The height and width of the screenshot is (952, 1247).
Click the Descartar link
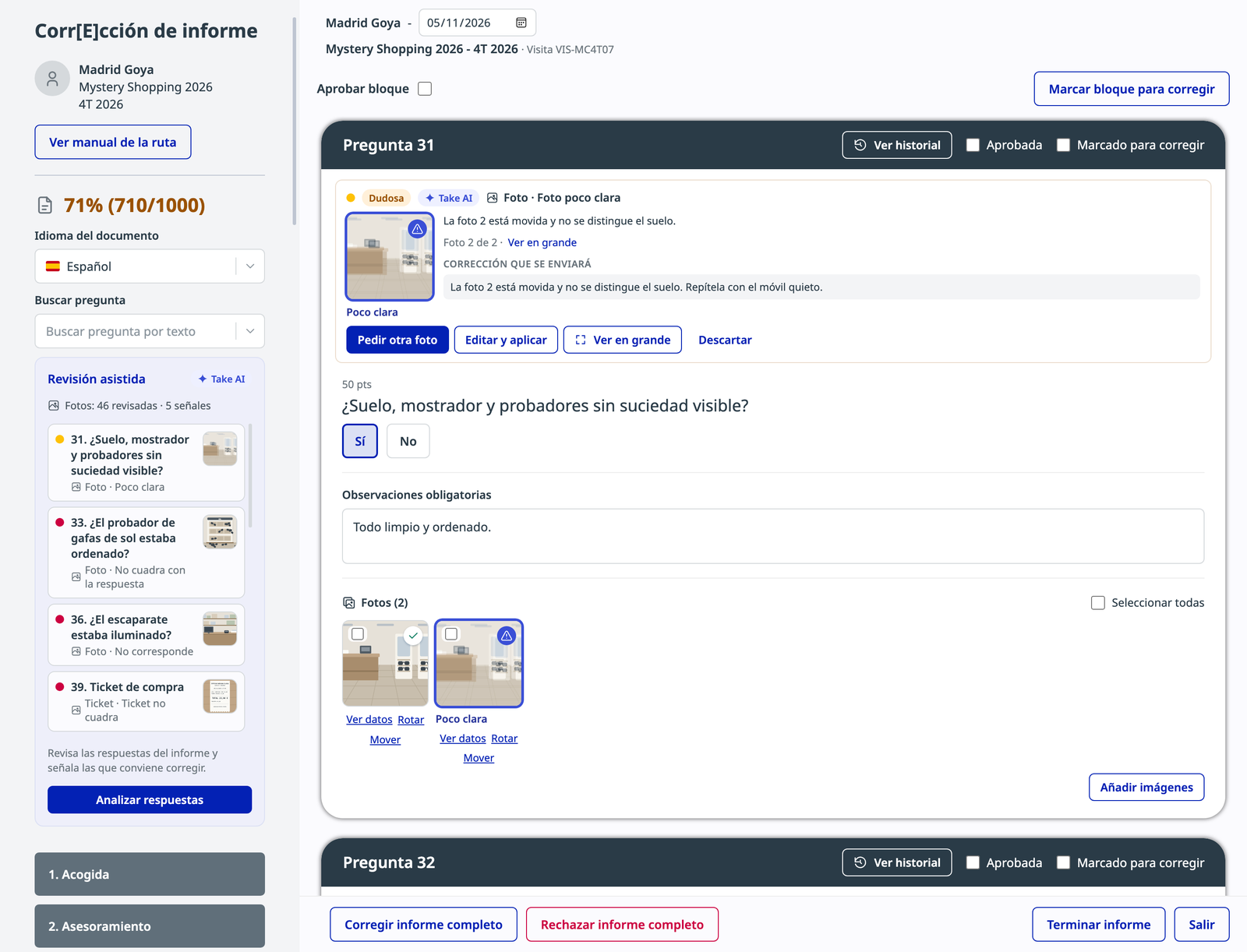click(725, 340)
